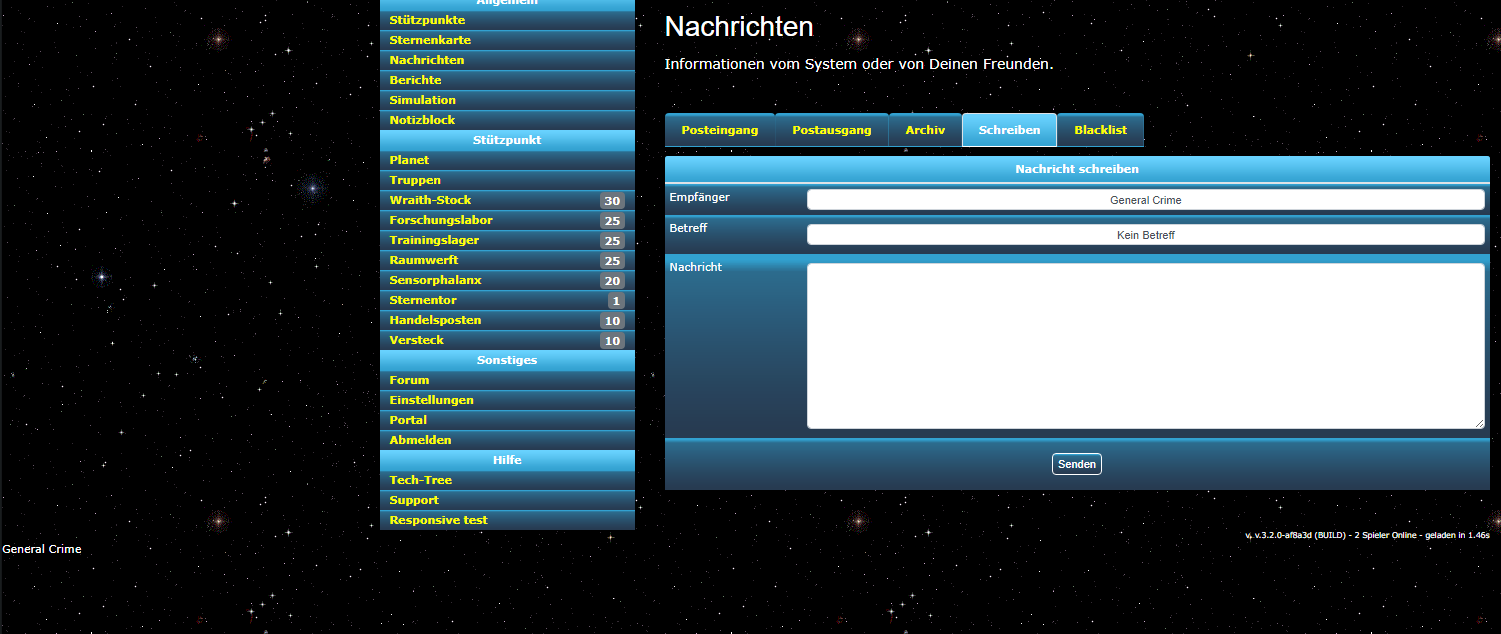This screenshot has width=1501, height=634.
Task: Navigate to Raumwerft
Action: pos(424,260)
